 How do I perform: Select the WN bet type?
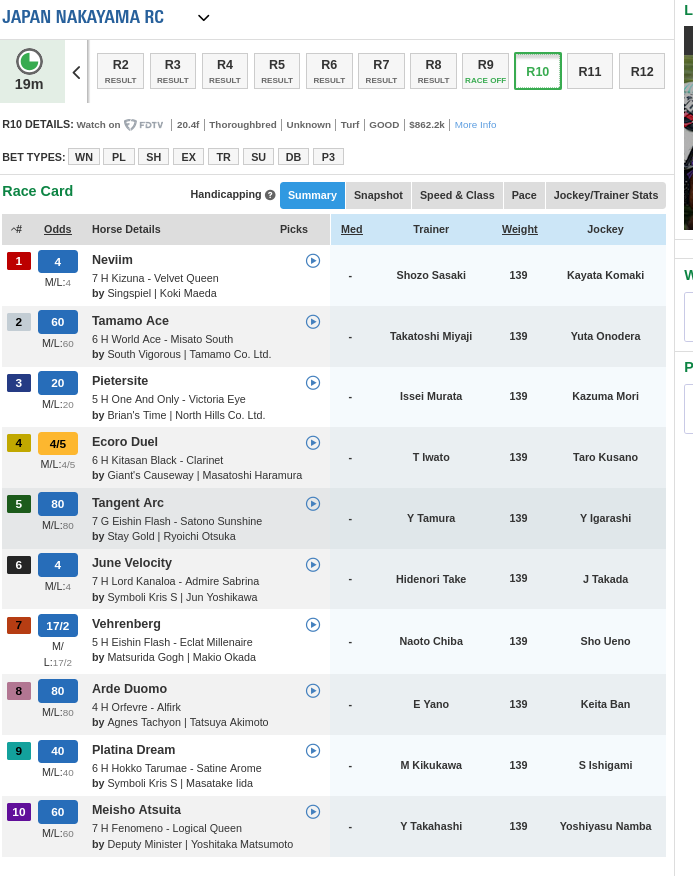pyautogui.click(x=84, y=157)
